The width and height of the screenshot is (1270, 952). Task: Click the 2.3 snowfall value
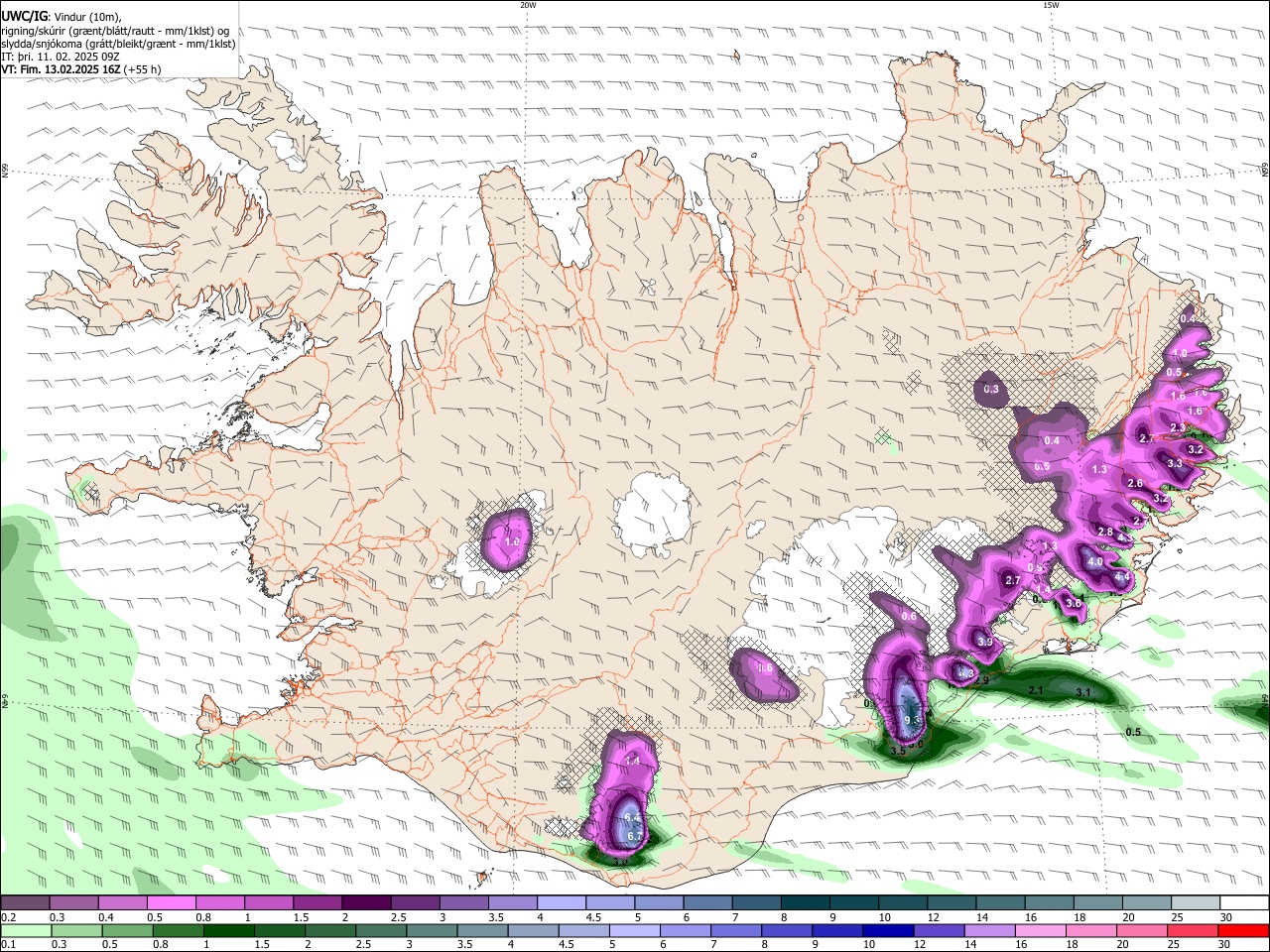(1178, 427)
